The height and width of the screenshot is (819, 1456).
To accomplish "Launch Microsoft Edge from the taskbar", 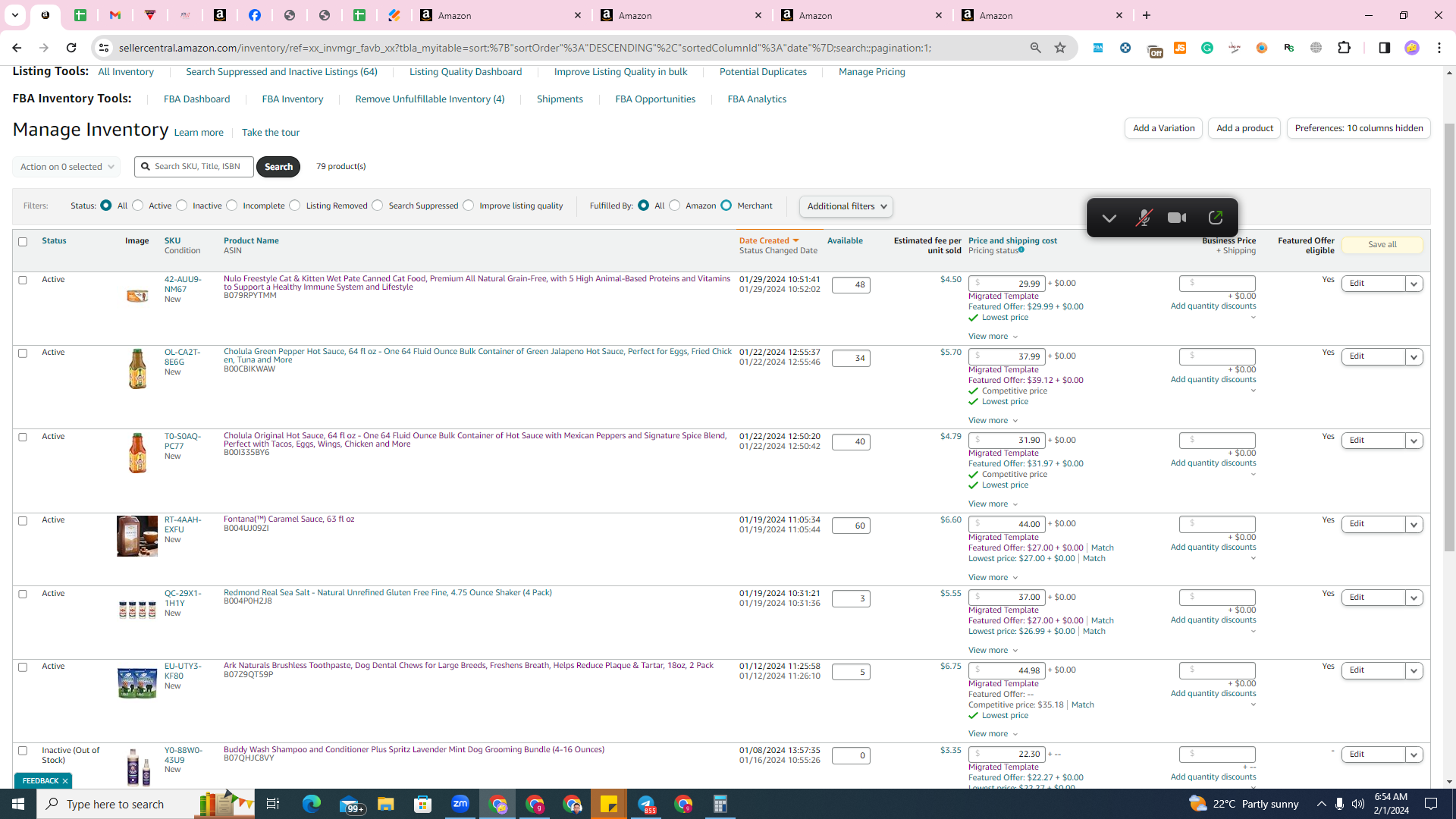I will pos(312,804).
